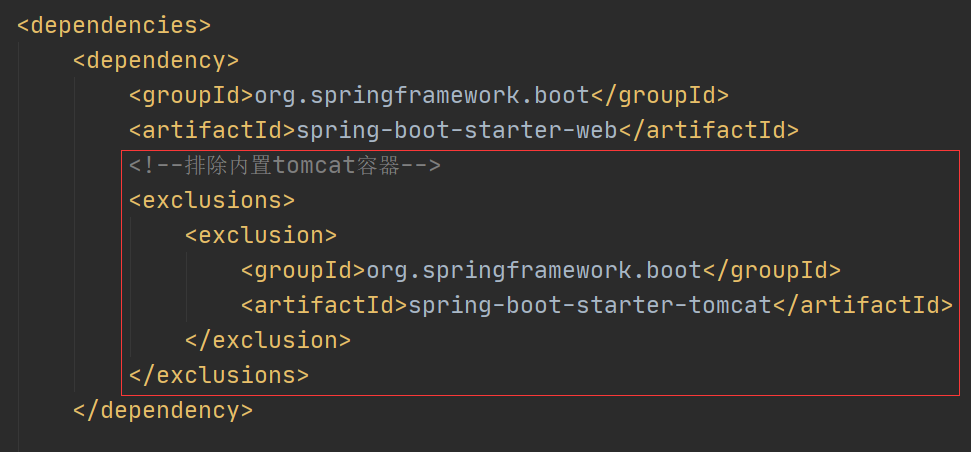Click the closing </dependency> tag
The height and width of the screenshot is (452, 971).
tap(163, 411)
